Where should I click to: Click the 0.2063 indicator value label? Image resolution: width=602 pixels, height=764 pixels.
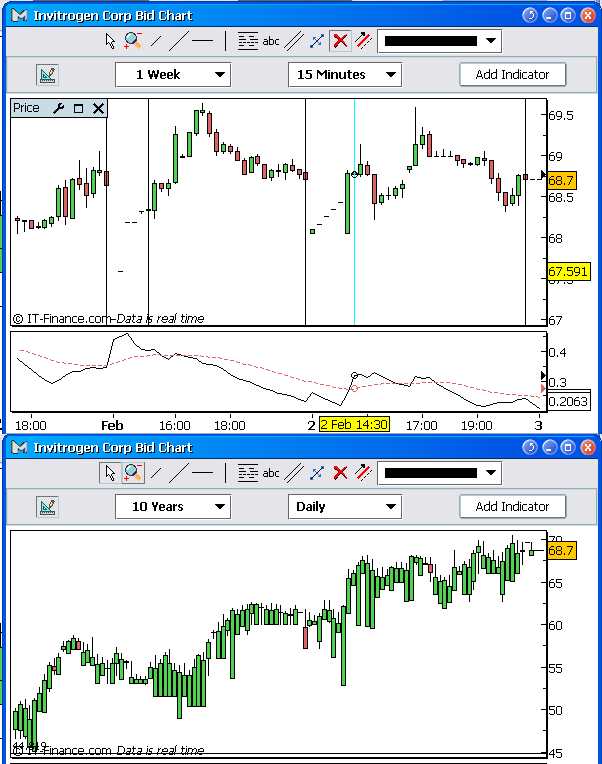[x=568, y=401]
